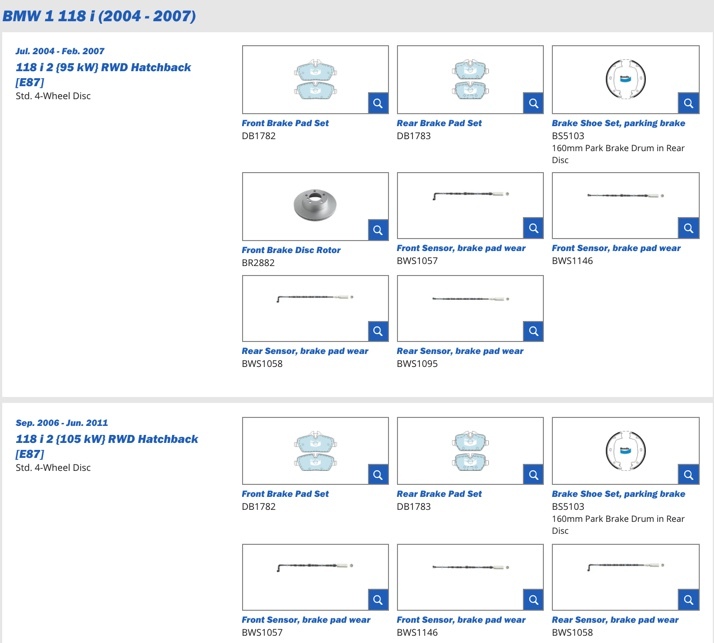This screenshot has height=643, width=714.
Task: Open Rear Sensor link above BWS1058, 105 kW
Action: (615, 620)
